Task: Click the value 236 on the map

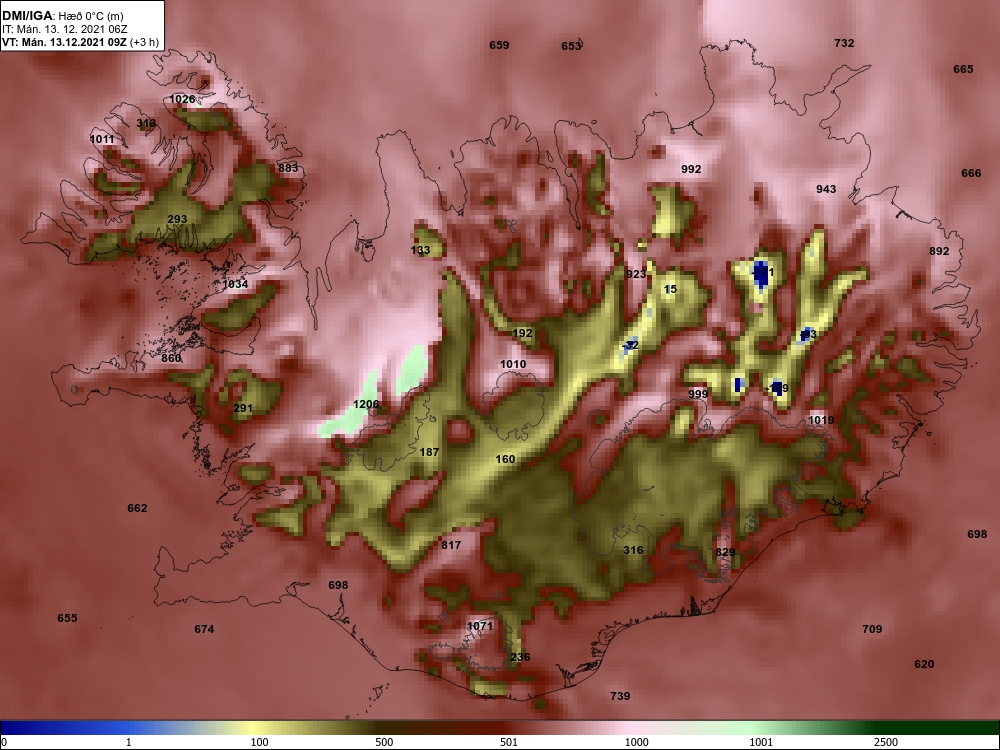Action: point(520,658)
